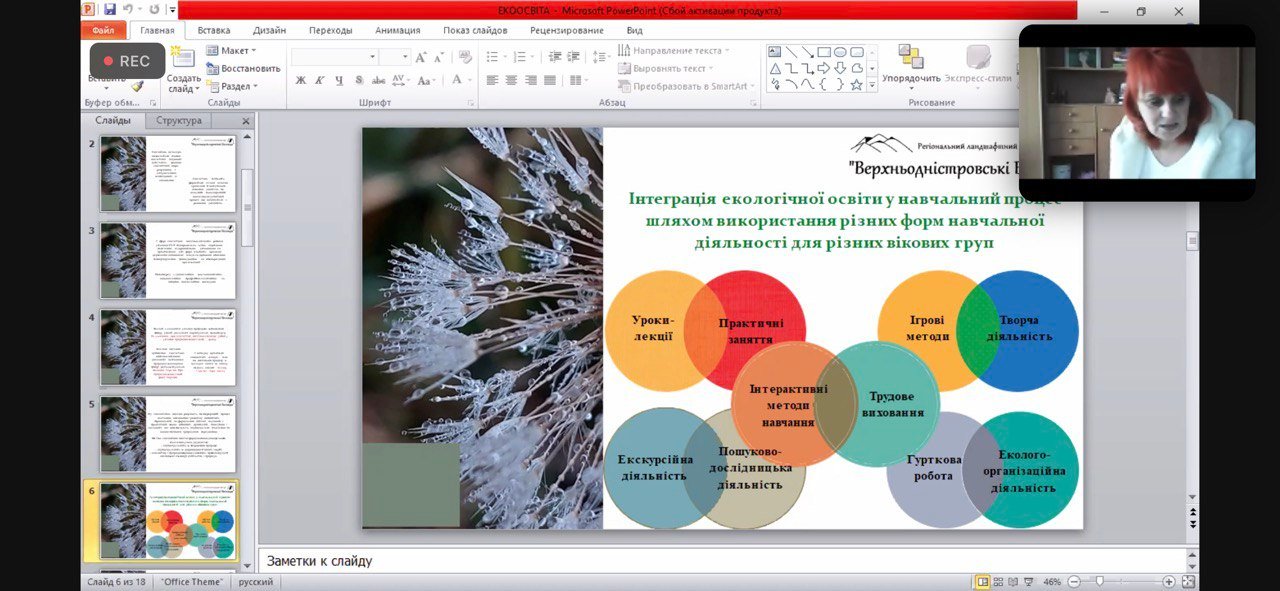Toggle italic (К) formatting
1280x591 pixels.
click(319, 80)
